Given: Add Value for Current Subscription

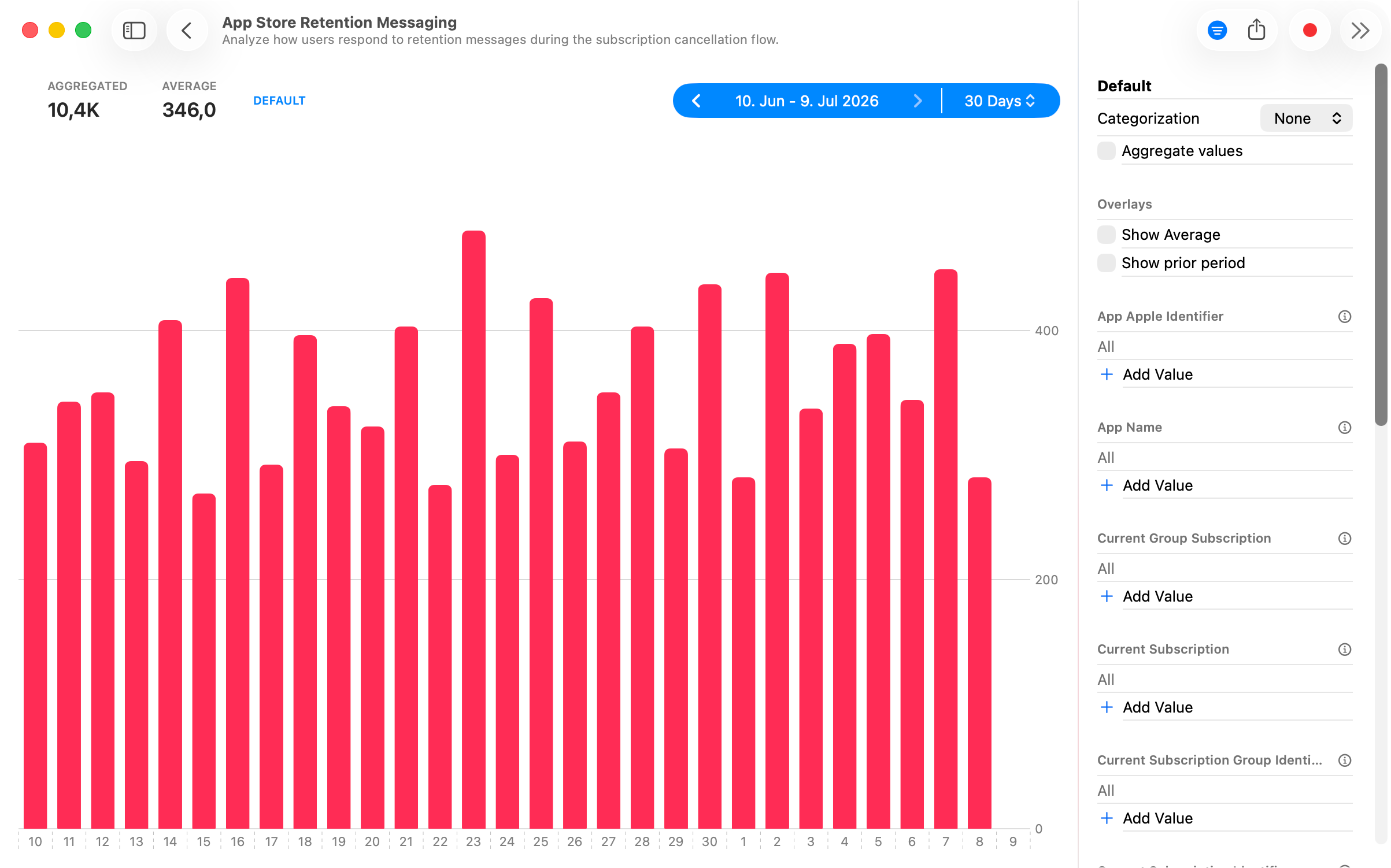Looking at the screenshot, I should (1157, 707).
